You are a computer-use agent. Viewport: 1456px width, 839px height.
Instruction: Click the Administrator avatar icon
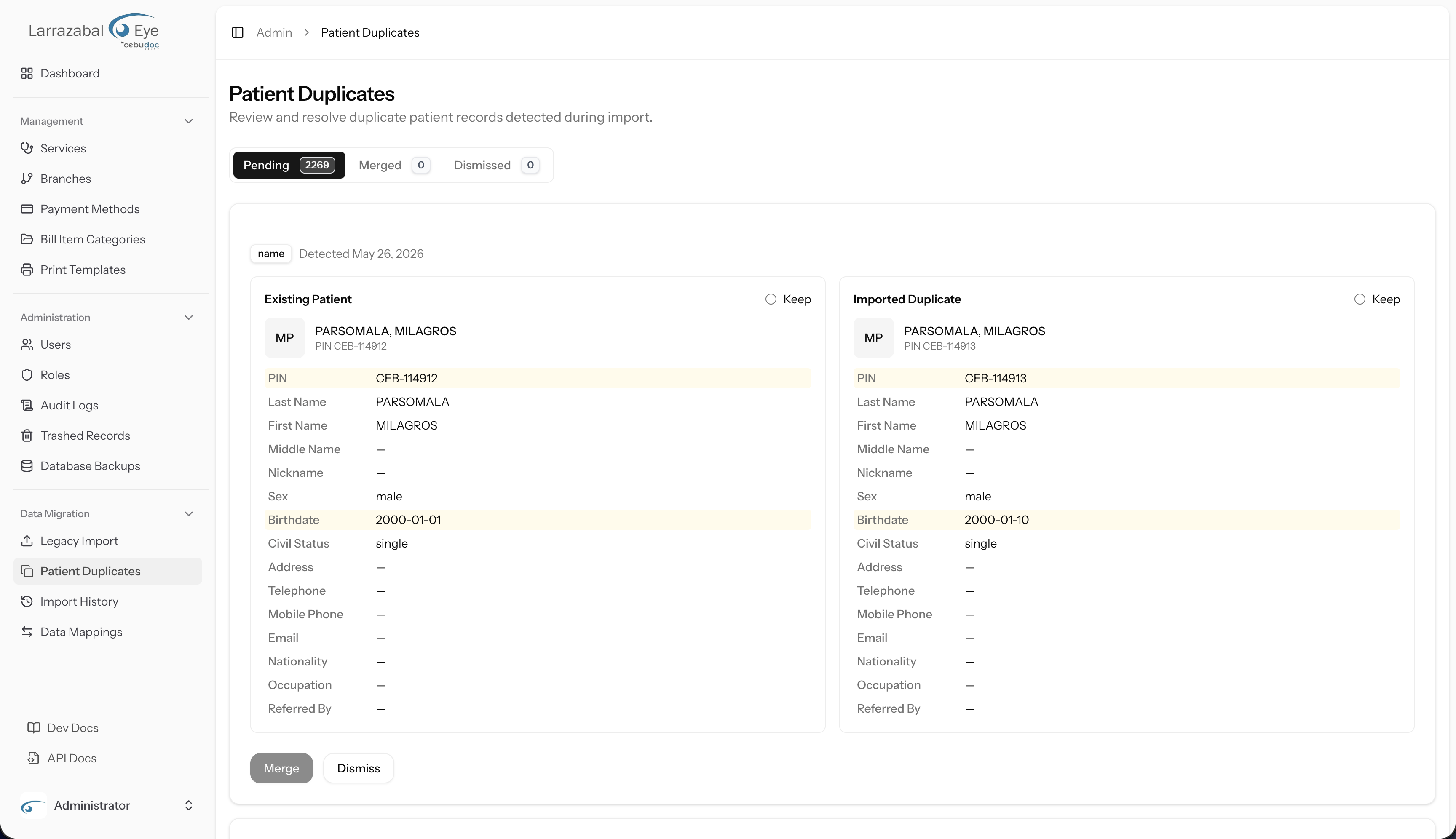tap(33, 806)
